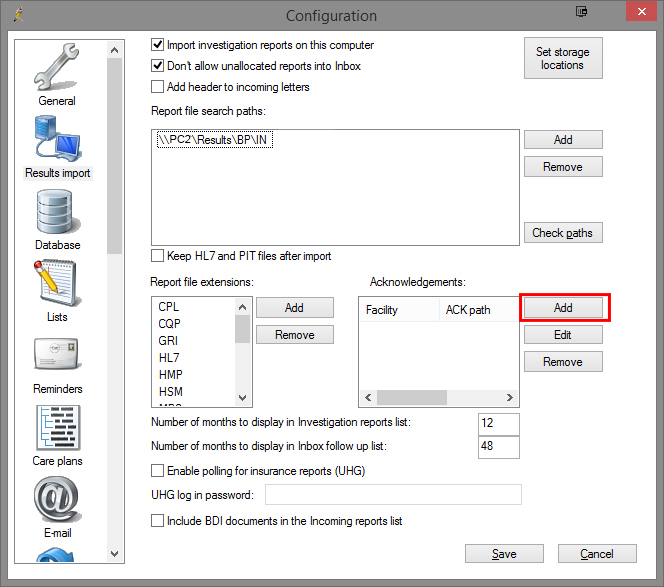664x587 pixels.
Task: Select the HL7 file extension entry
Action: coord(170,357)
